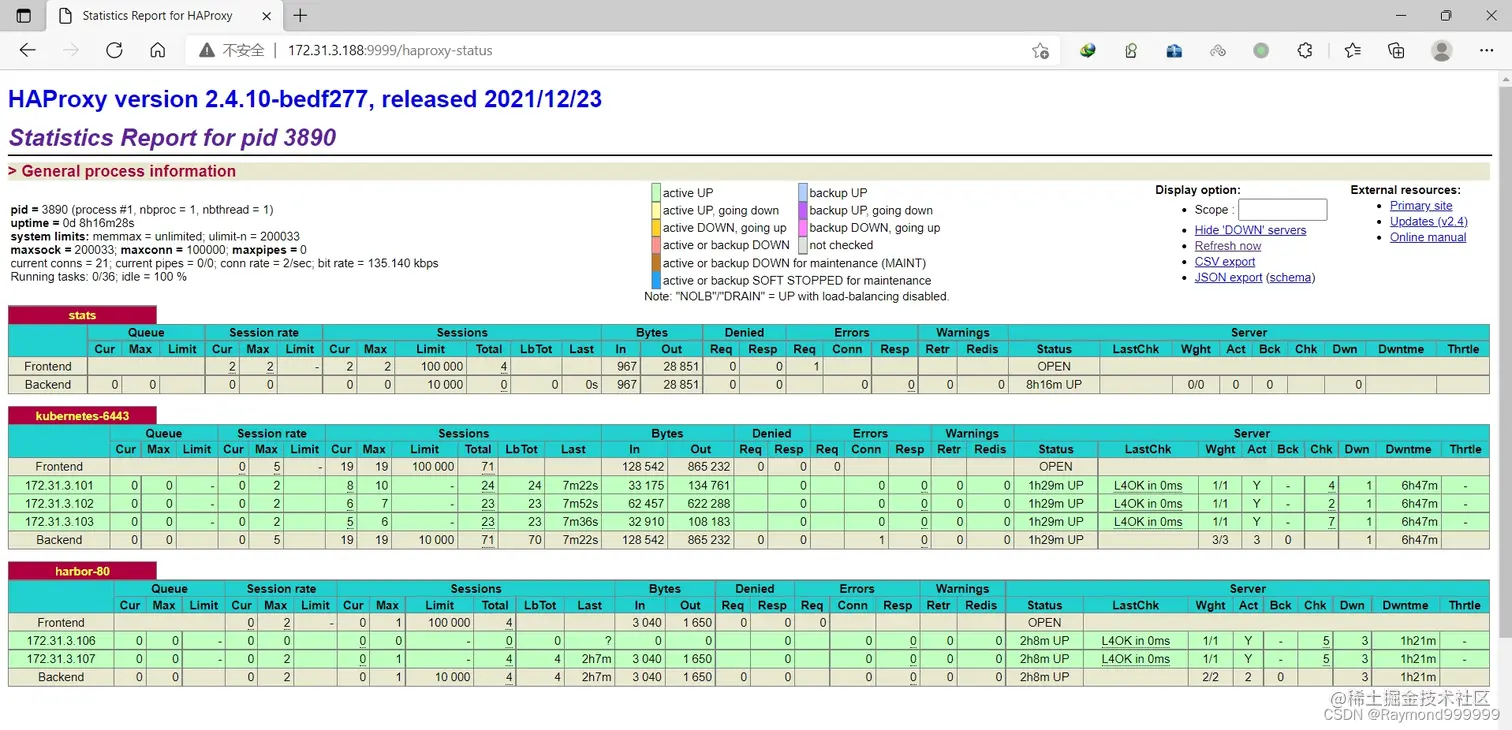This screenshot has height=730, width=1512.
Task: Click the Hide 'DOWN' servers link
Action: (x=1250, y=230)
